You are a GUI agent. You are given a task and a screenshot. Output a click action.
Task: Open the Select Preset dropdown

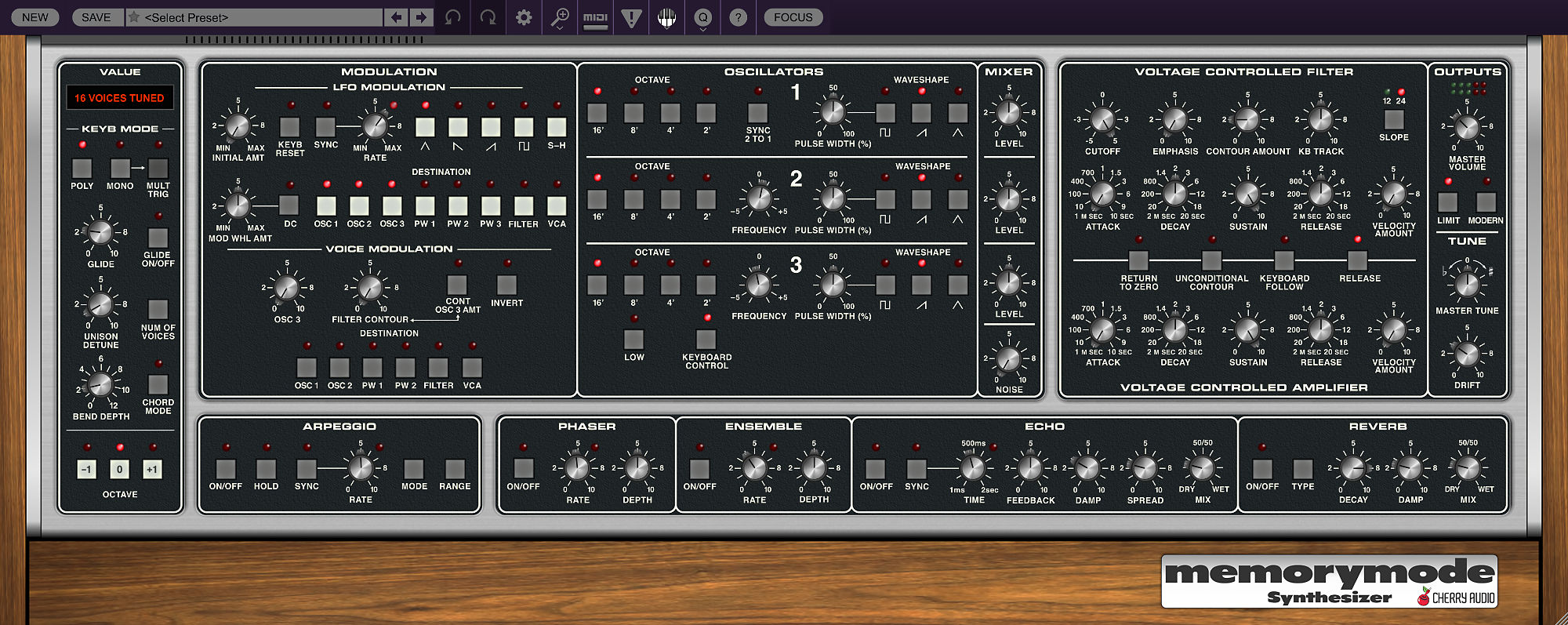point(255,17)
